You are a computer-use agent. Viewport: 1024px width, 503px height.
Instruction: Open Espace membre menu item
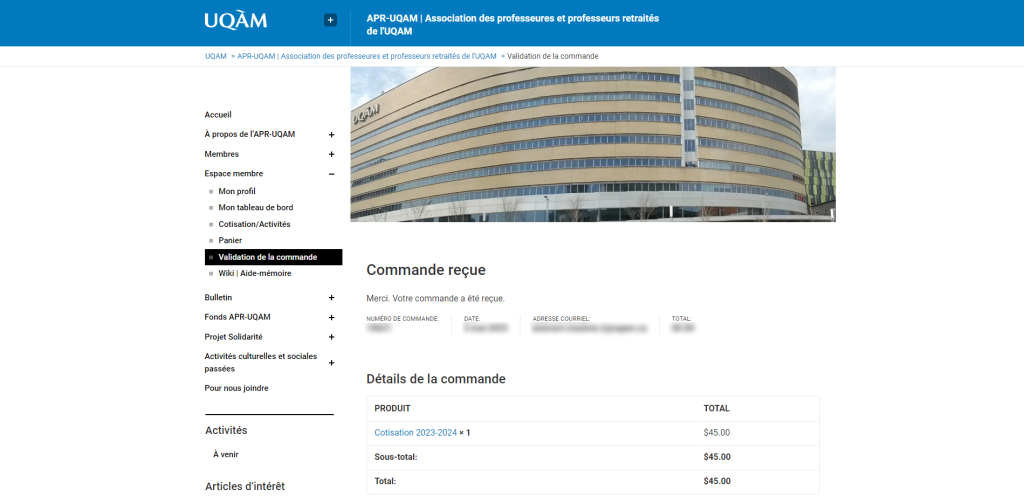point(234,174)
